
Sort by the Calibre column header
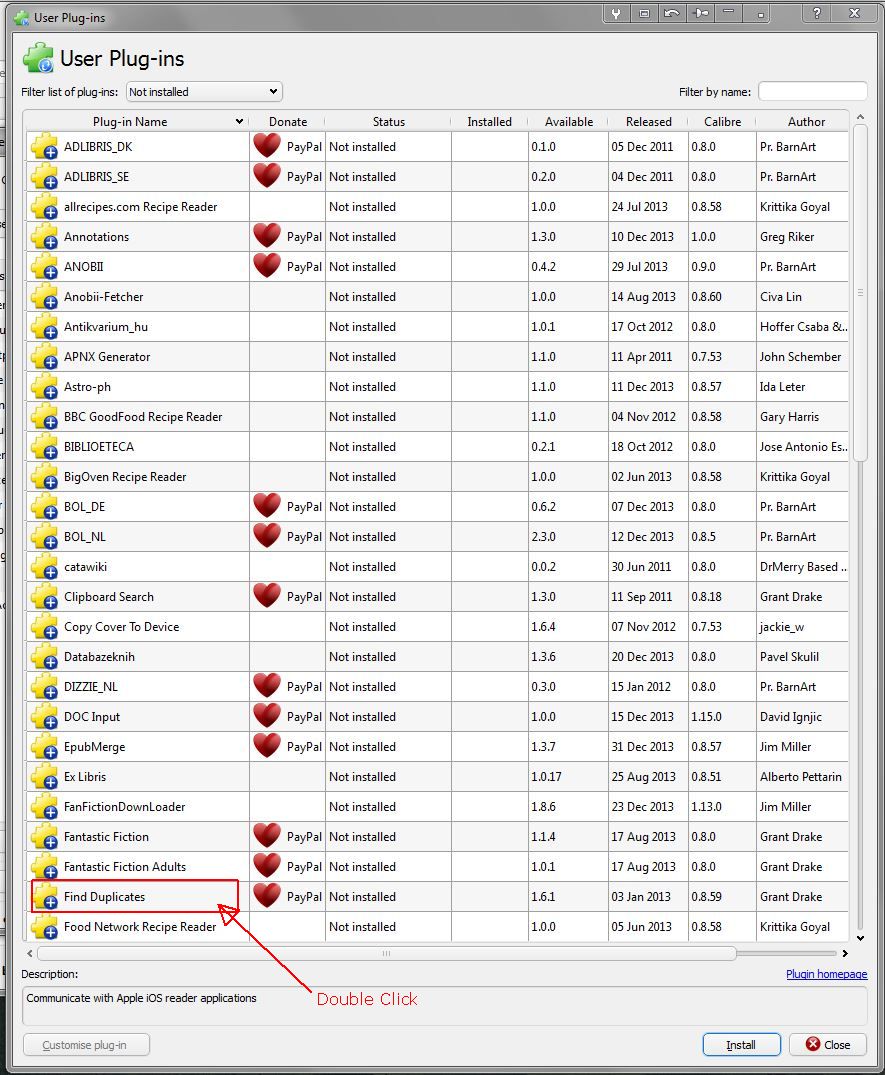(x=722, y=122)
